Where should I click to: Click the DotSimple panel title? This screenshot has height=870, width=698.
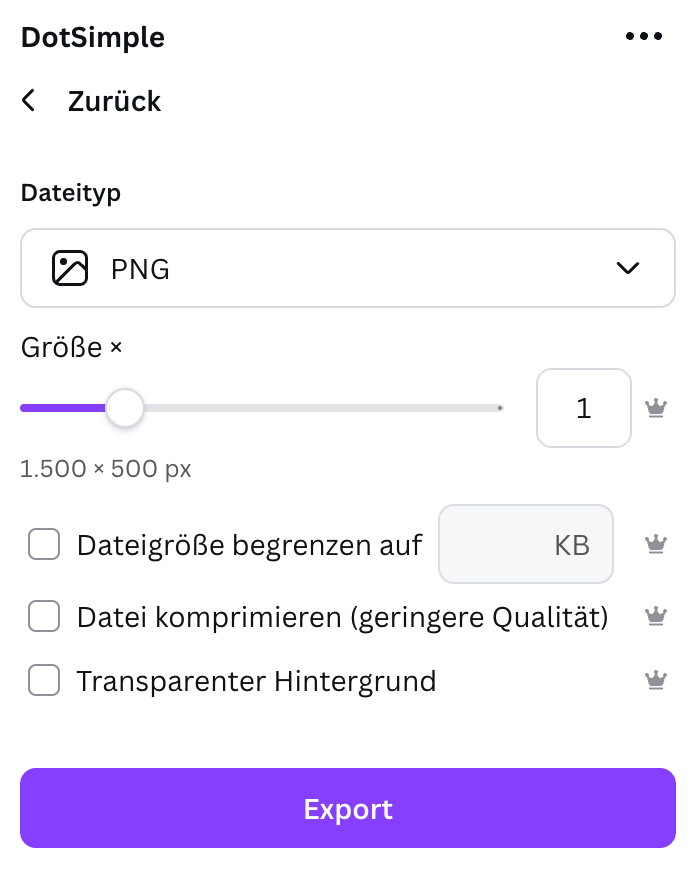(93, 37)
